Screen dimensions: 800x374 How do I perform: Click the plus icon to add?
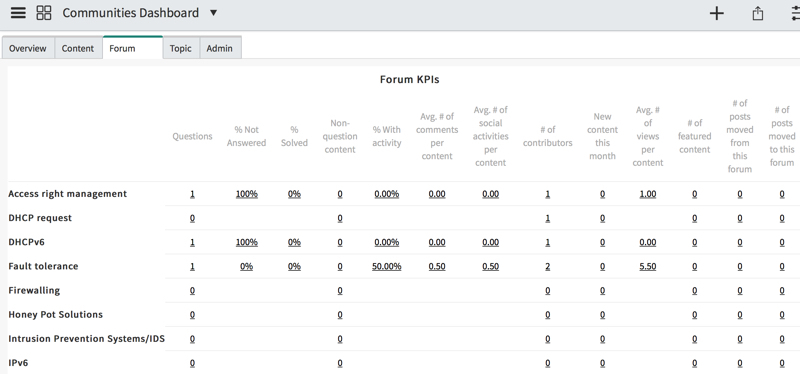[x=717, y=13]
